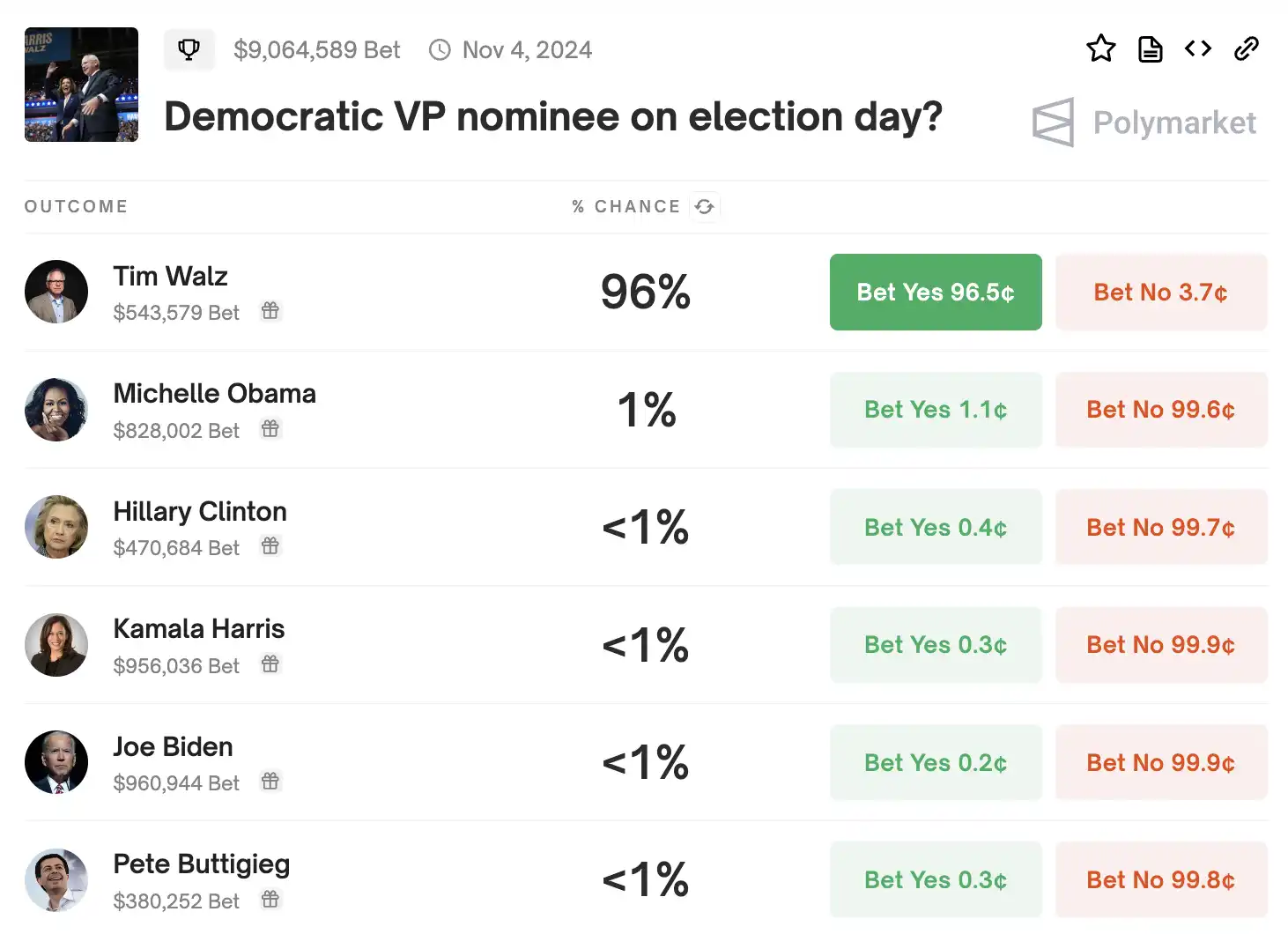
Task: Click the embed code brackets icon
Action: [x=1198, y=48]
